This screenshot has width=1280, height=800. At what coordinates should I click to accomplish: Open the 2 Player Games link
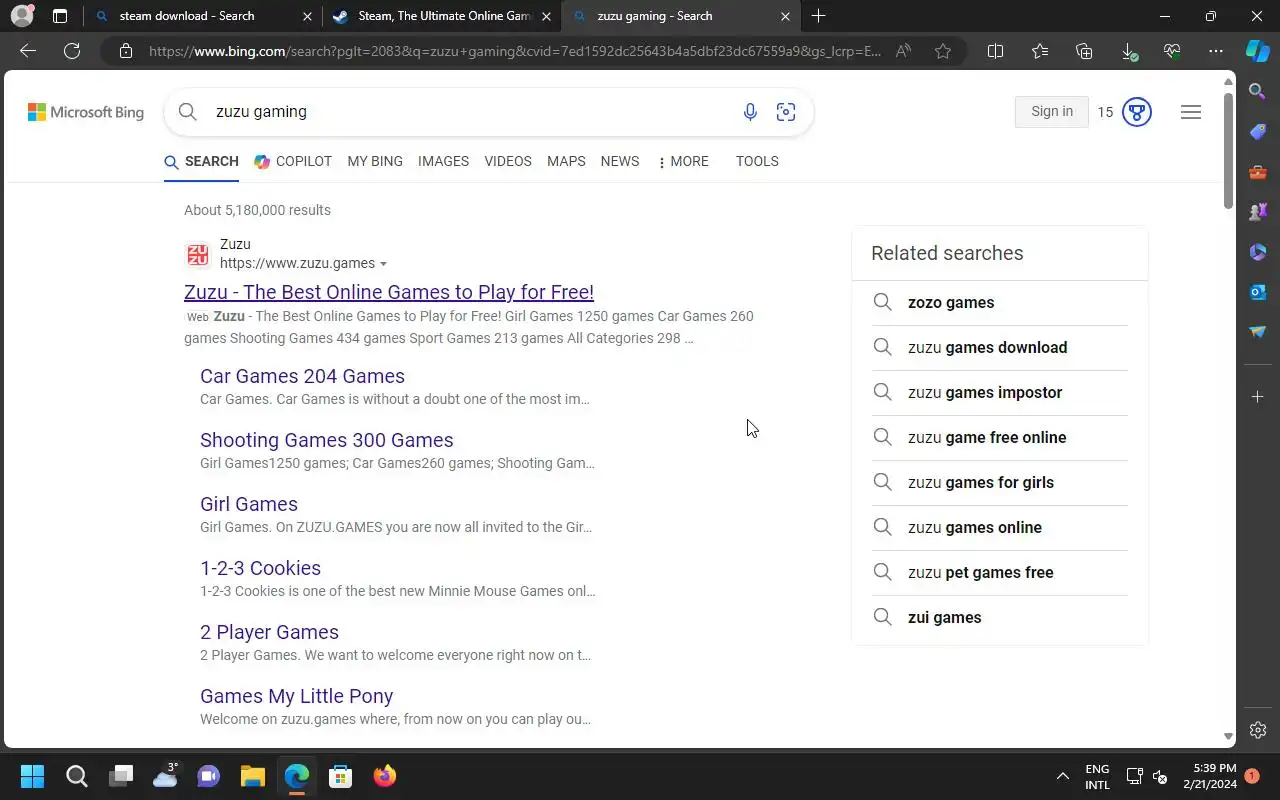point(269,632)
